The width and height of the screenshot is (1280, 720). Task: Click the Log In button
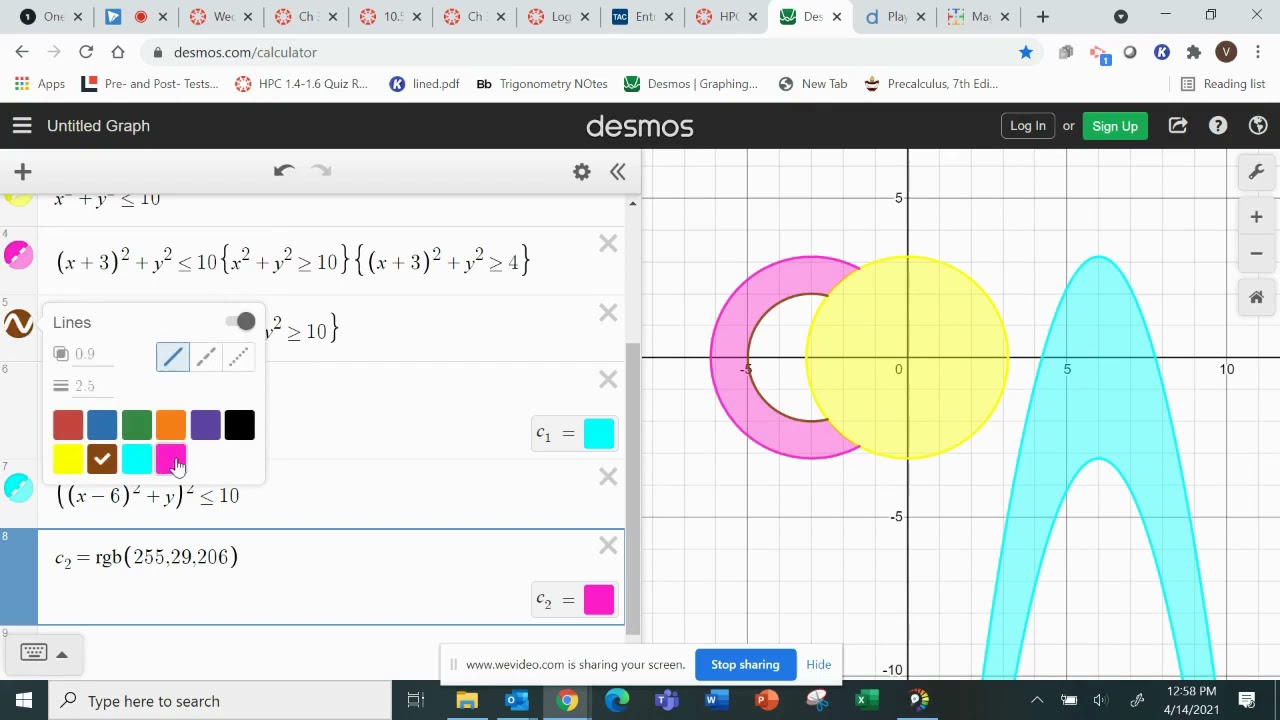click(x=1028, y=126)
